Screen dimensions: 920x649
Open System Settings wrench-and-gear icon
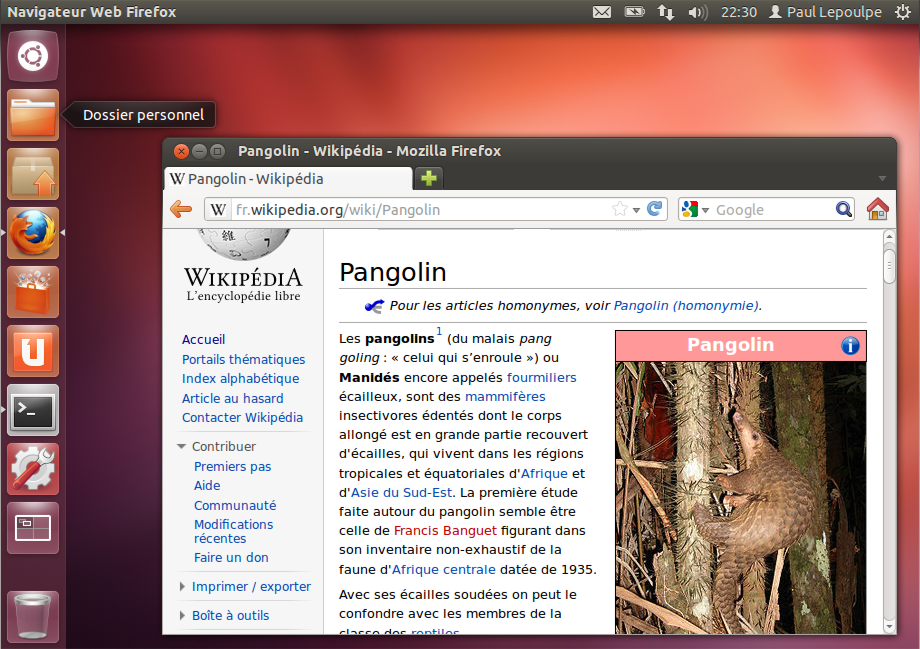[33, 469]
